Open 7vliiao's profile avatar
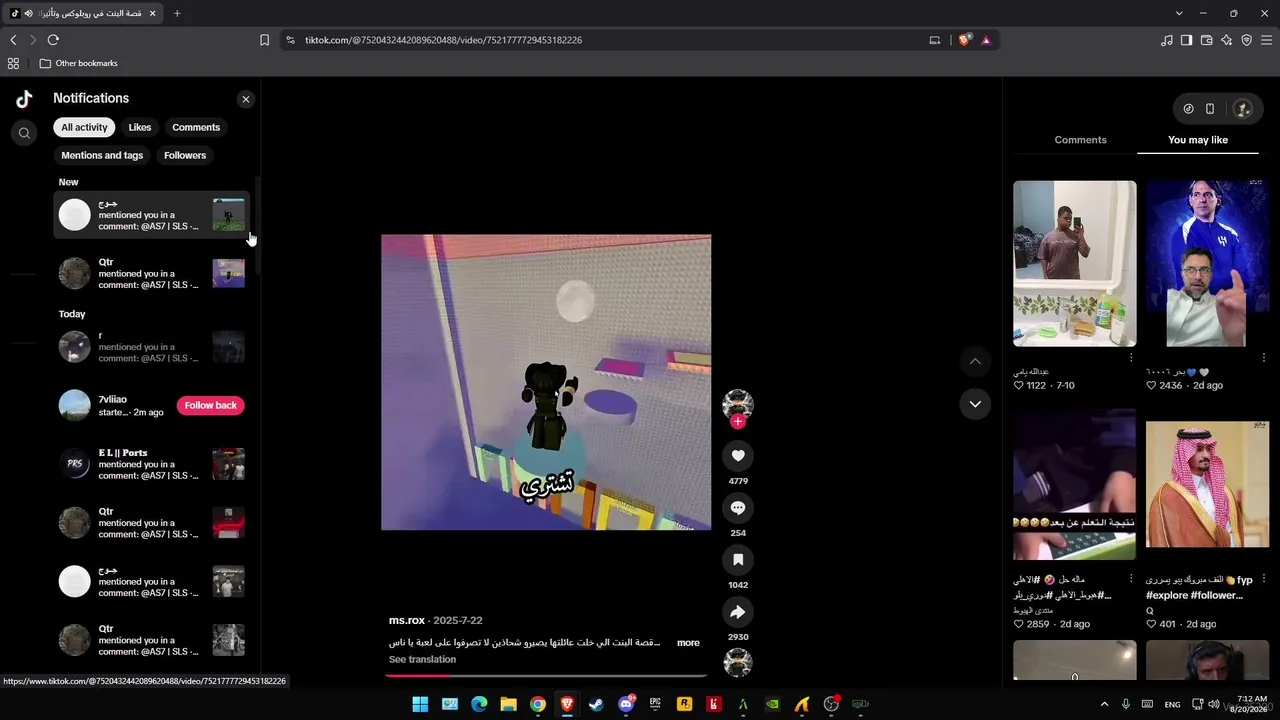The image size is (1280, 720). pyautogui.click(x=75, y=405)
